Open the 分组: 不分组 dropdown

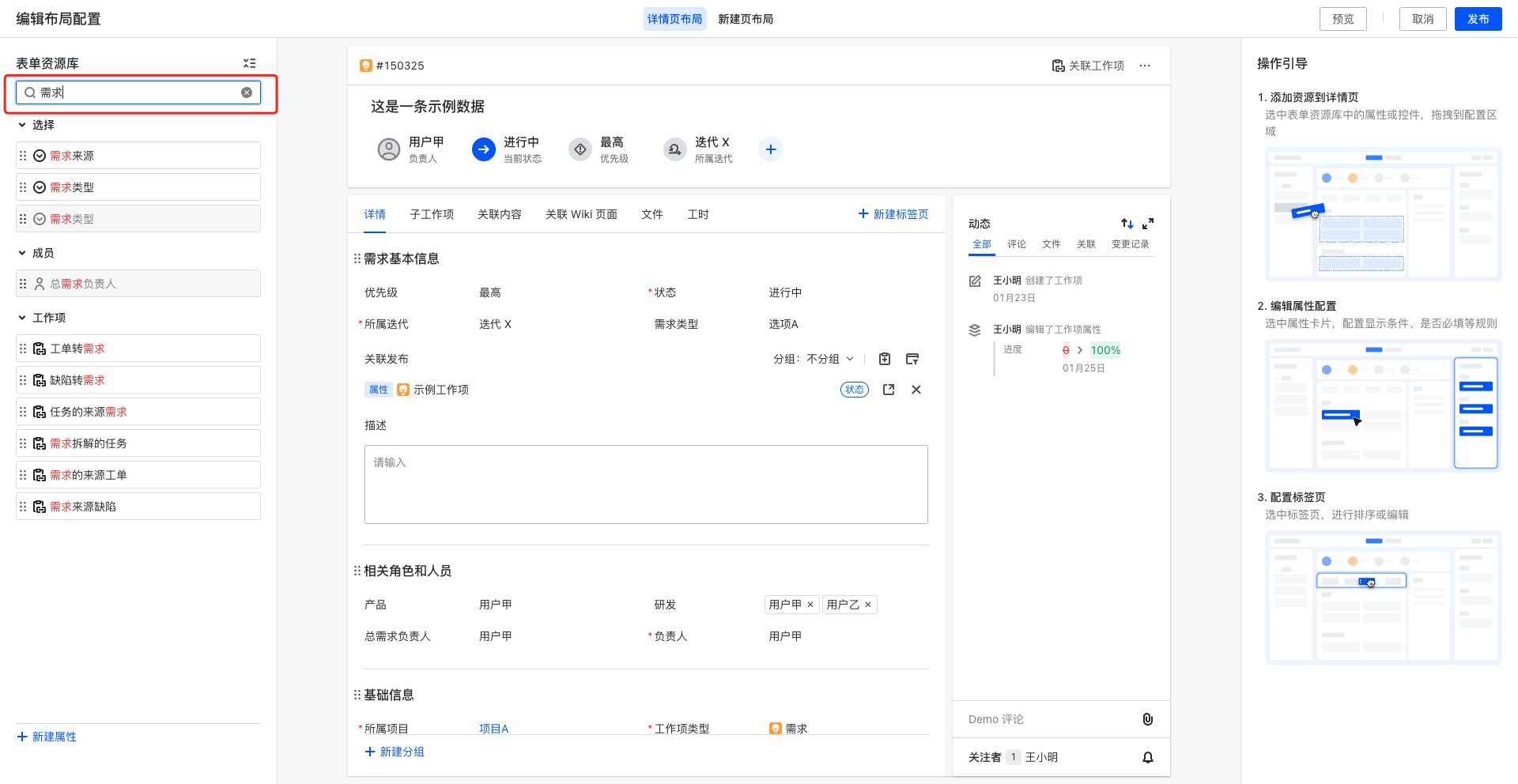pyautogui.click(x=814, y=359)
